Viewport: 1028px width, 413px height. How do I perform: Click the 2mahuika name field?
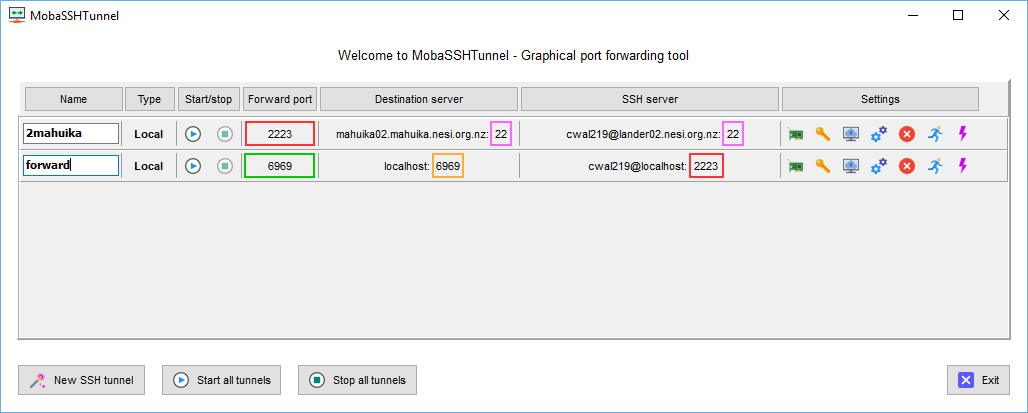[x=71, y=134]
